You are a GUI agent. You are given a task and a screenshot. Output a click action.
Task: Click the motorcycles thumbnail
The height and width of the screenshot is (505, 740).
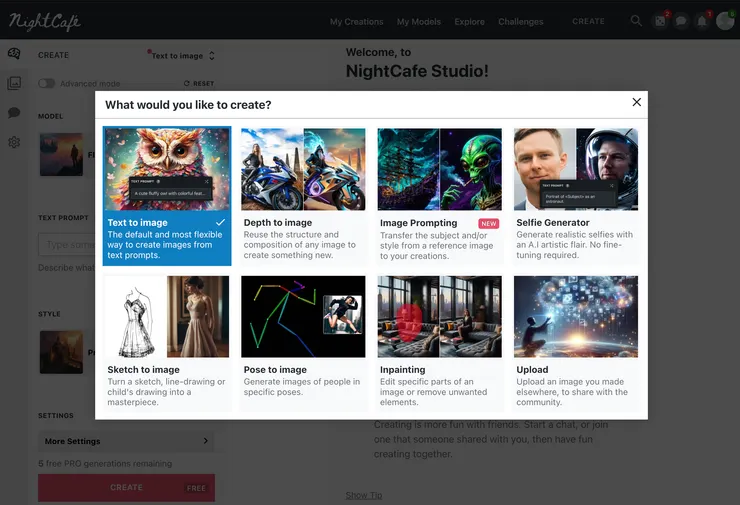[x=303, y=169]
